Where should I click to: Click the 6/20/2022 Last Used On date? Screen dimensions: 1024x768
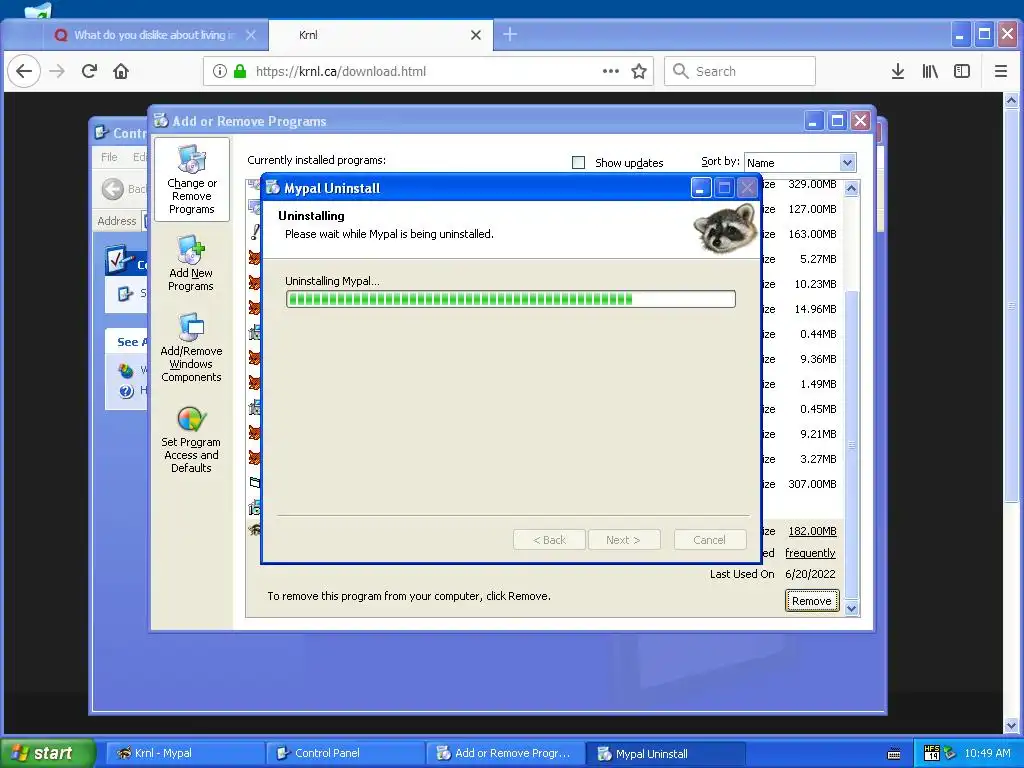click(810, 574)
